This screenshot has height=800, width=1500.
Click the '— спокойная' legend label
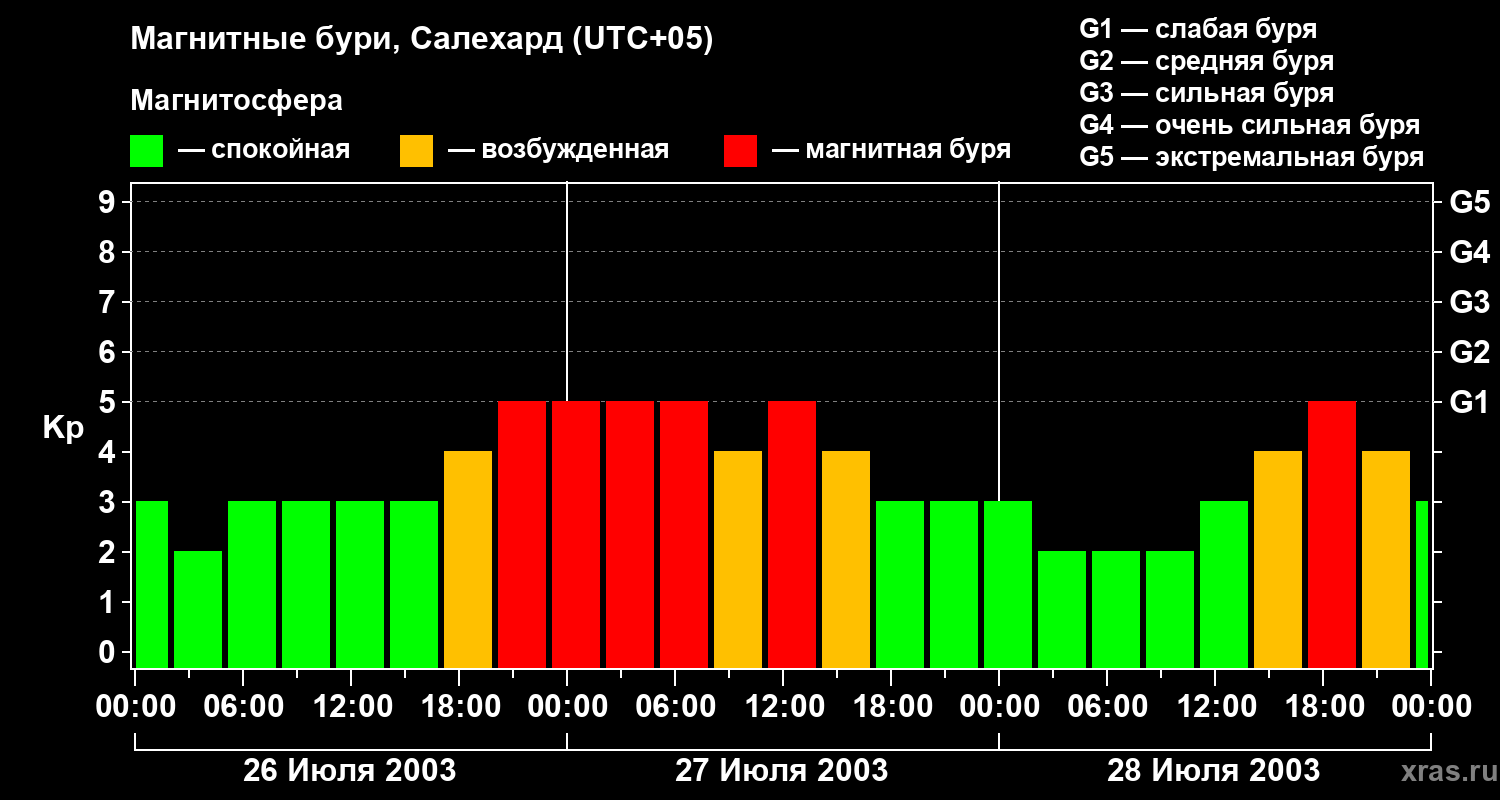[x=264, y=150]
